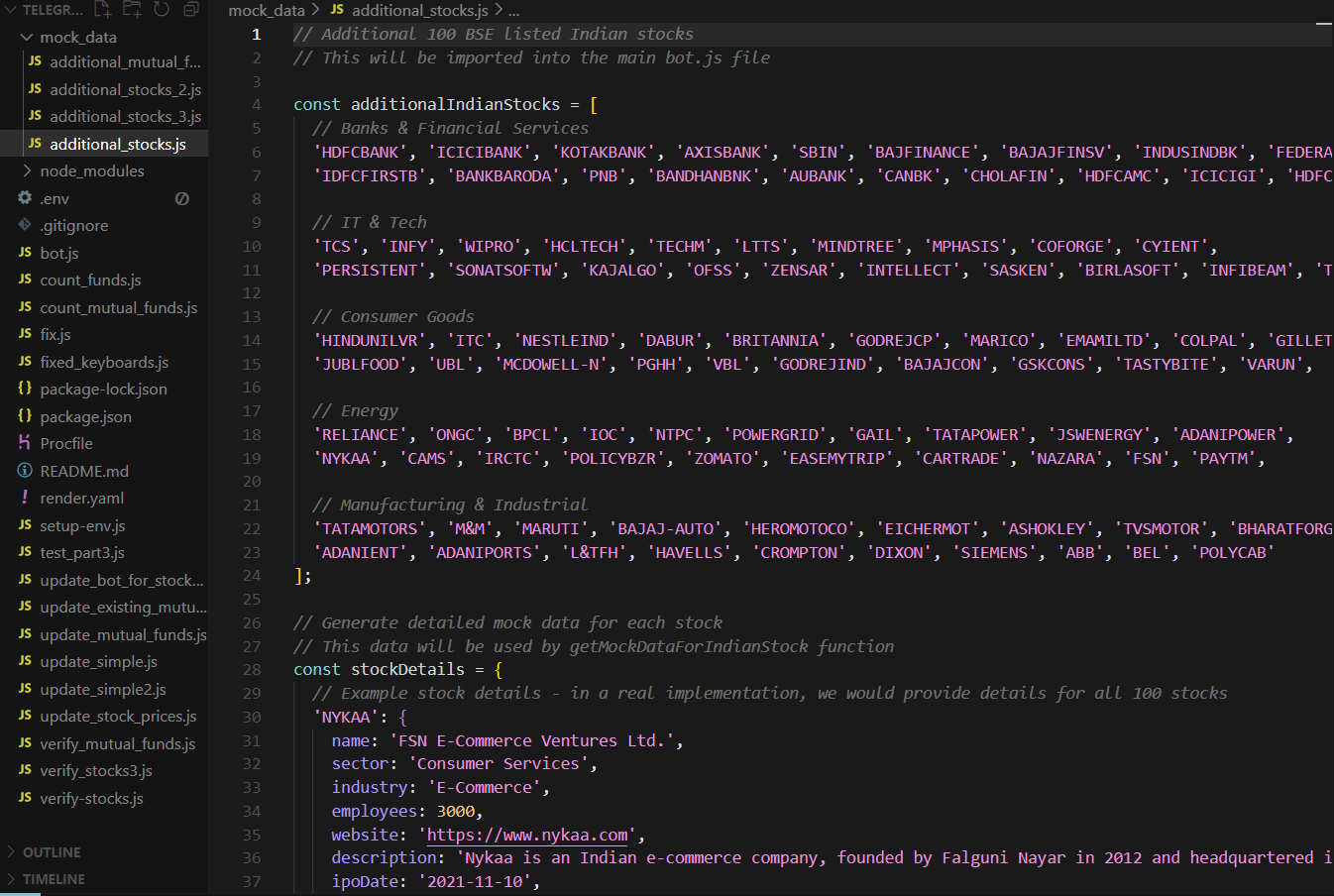Viewport: 1334px width, 896px height.
Task: Open fix.js file
Action: [56, 334]
